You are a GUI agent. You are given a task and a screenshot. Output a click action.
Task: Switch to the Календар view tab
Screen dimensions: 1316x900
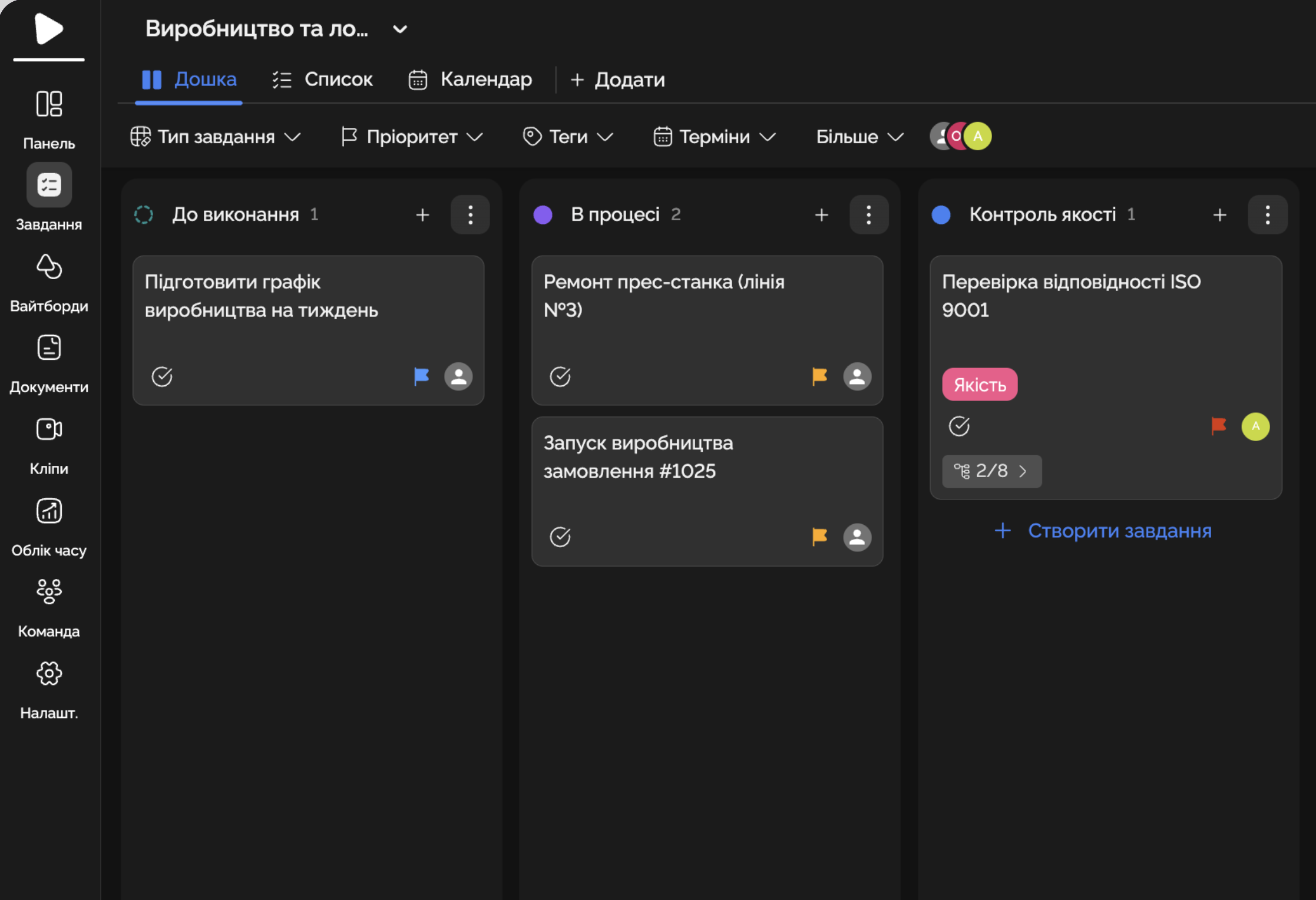pos(470,80)
